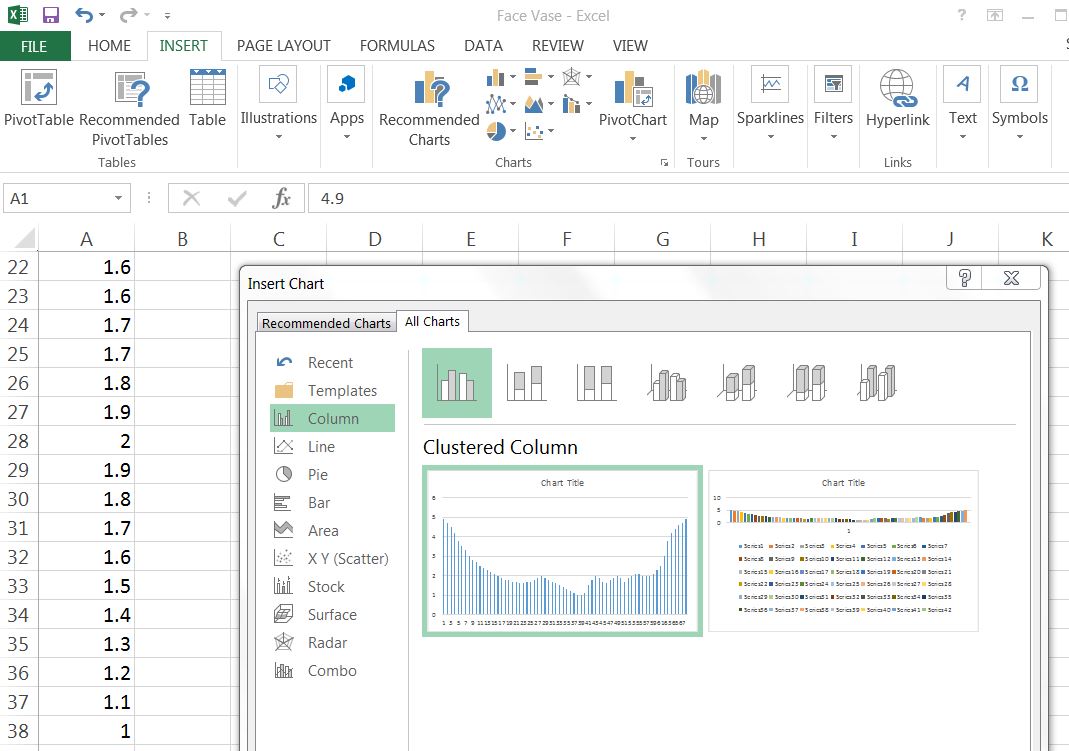1069x751 pixels.
Task: Insert a Hyperlink
Action: (898, 99)
